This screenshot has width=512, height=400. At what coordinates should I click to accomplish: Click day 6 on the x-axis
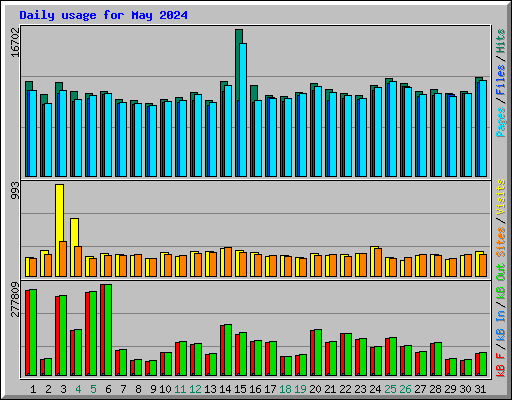pos(108,389)
